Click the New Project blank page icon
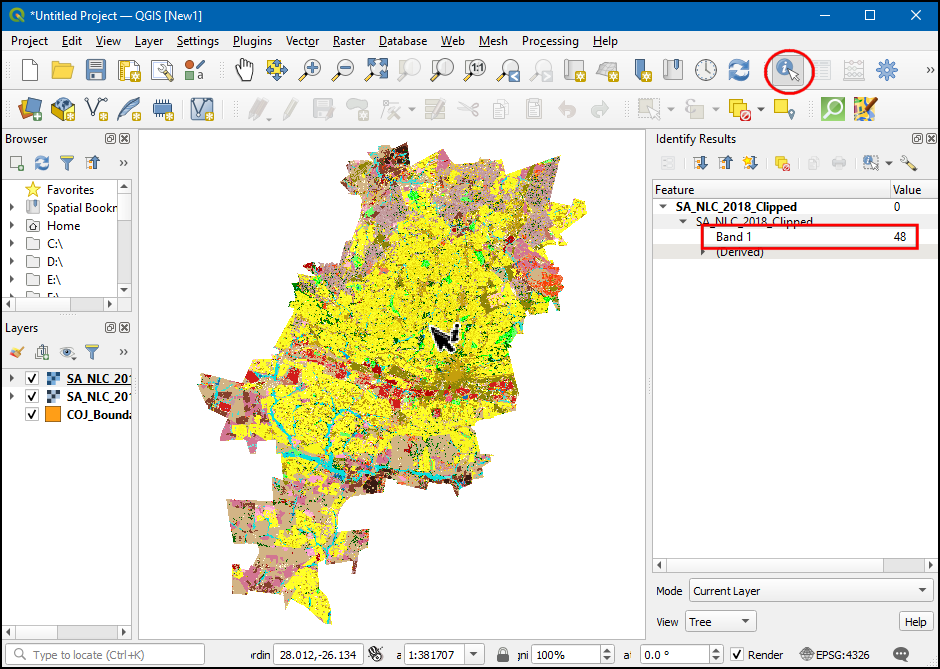The height and width of the screenshot is (669, 940). tap(30, 70)
